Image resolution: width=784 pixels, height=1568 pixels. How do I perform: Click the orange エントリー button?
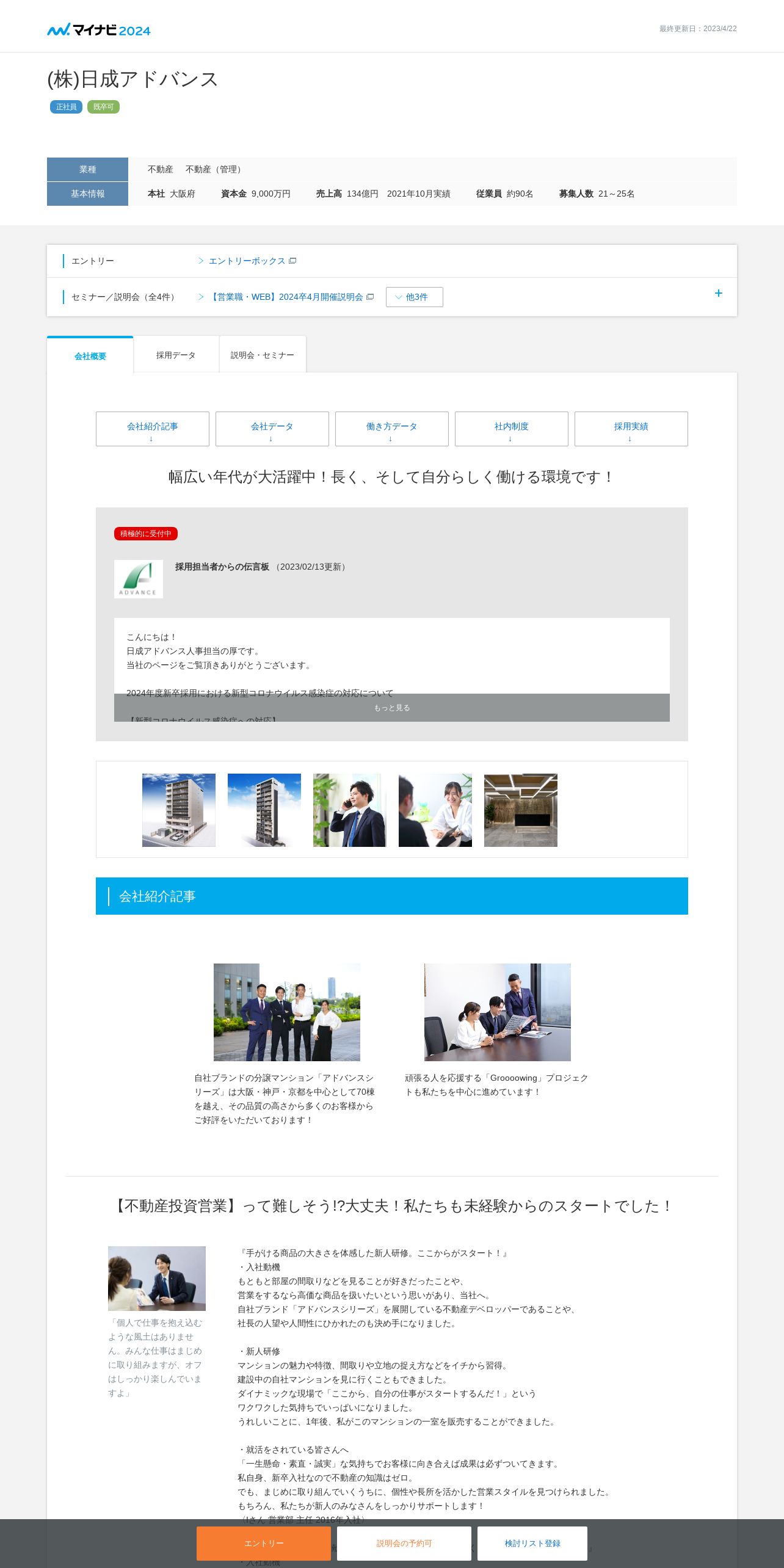[x=264, y=1543]
